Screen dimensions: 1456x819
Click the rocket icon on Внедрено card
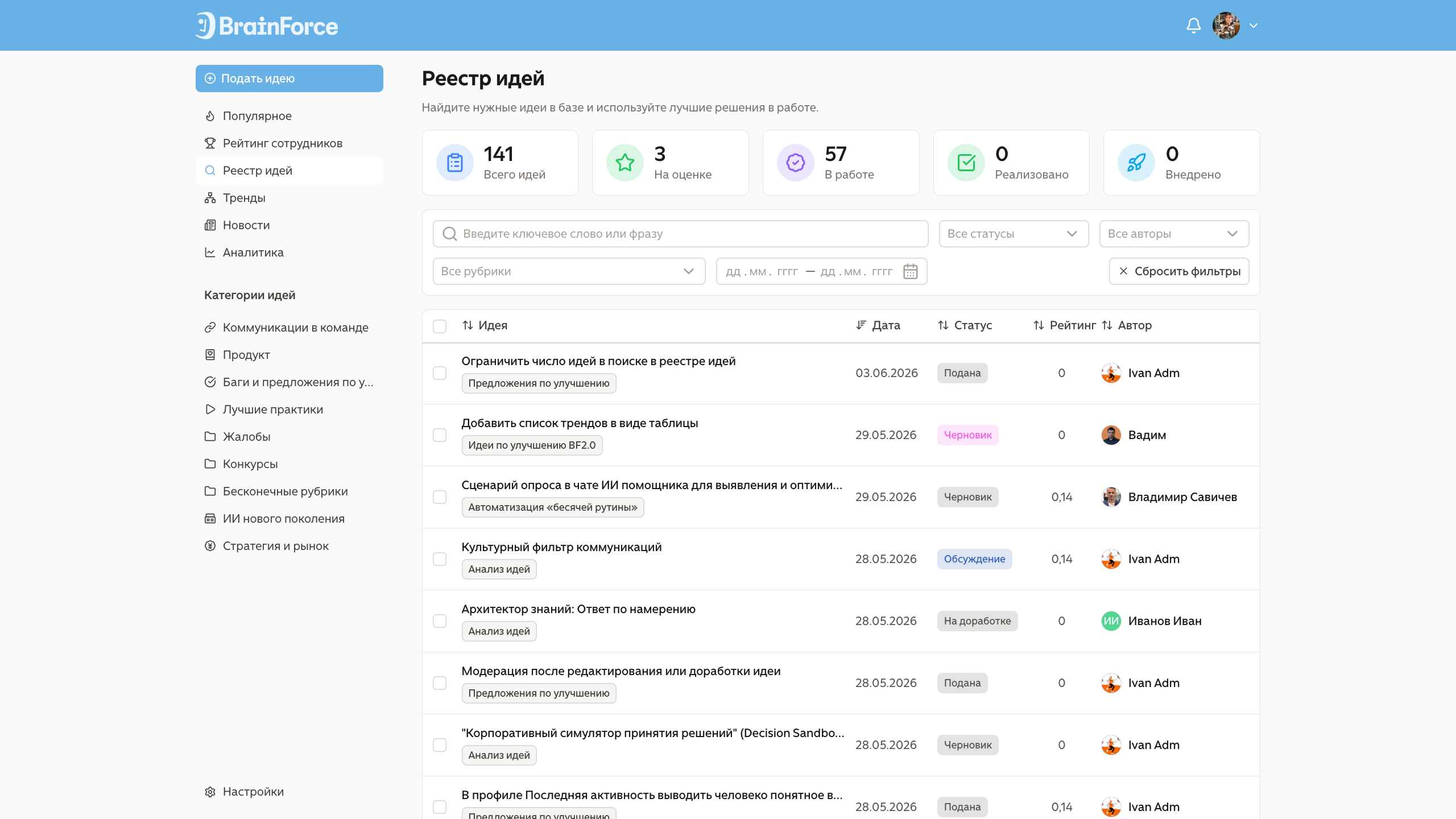[x=1136, y=163]
